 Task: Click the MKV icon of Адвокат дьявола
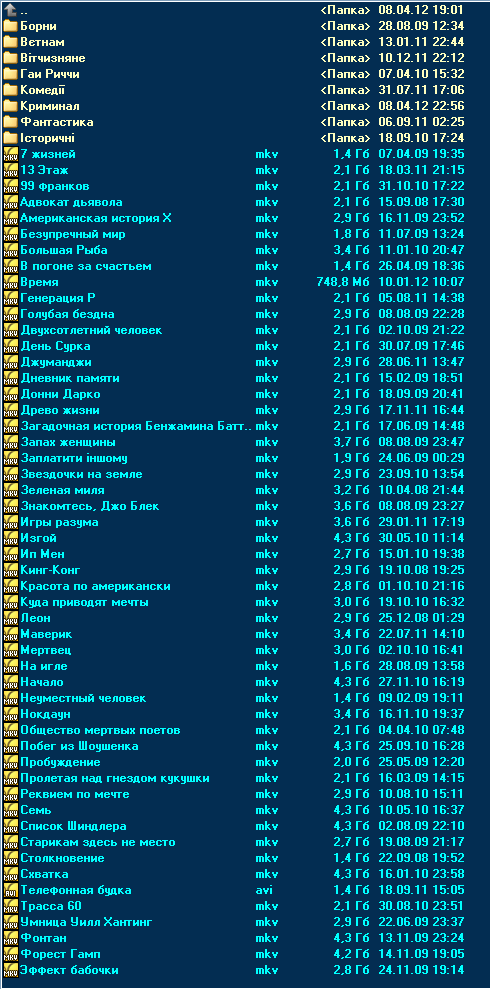point(10,202)
